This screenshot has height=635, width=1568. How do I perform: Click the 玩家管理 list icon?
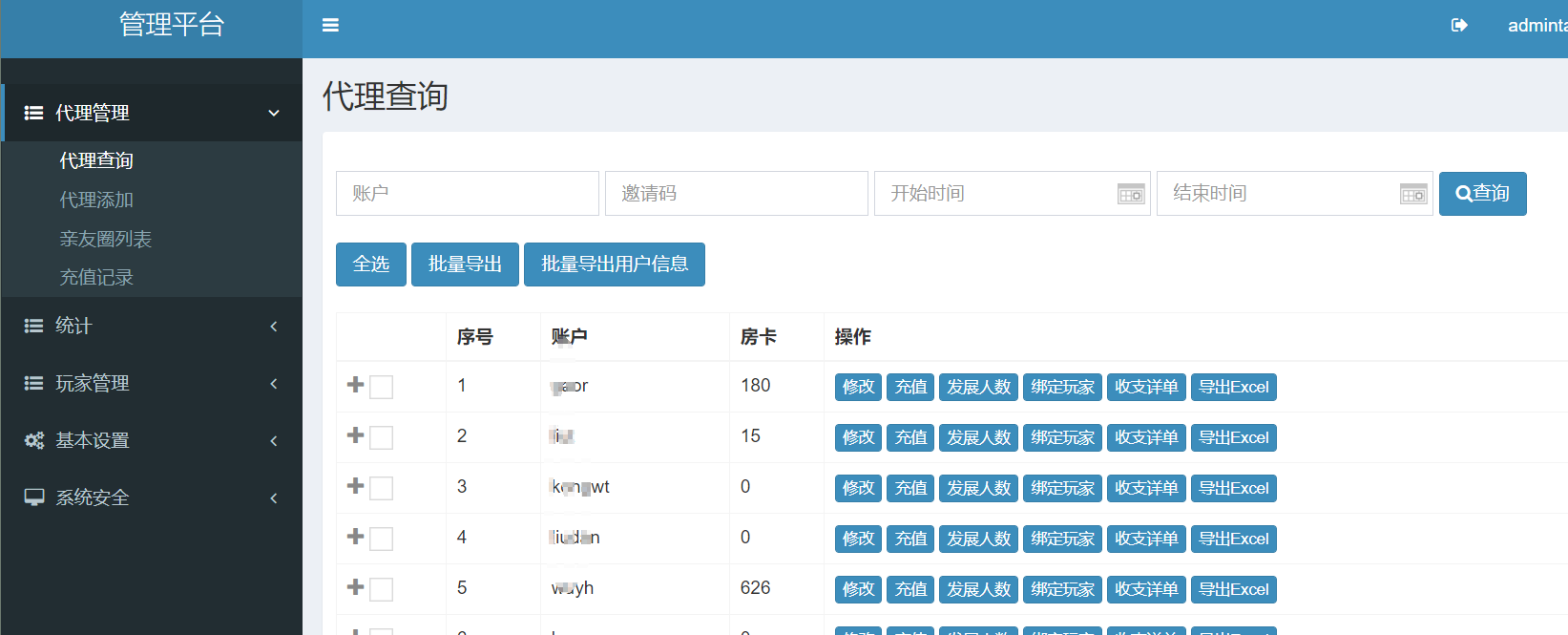pyautogui.click(x=34, y=383)
